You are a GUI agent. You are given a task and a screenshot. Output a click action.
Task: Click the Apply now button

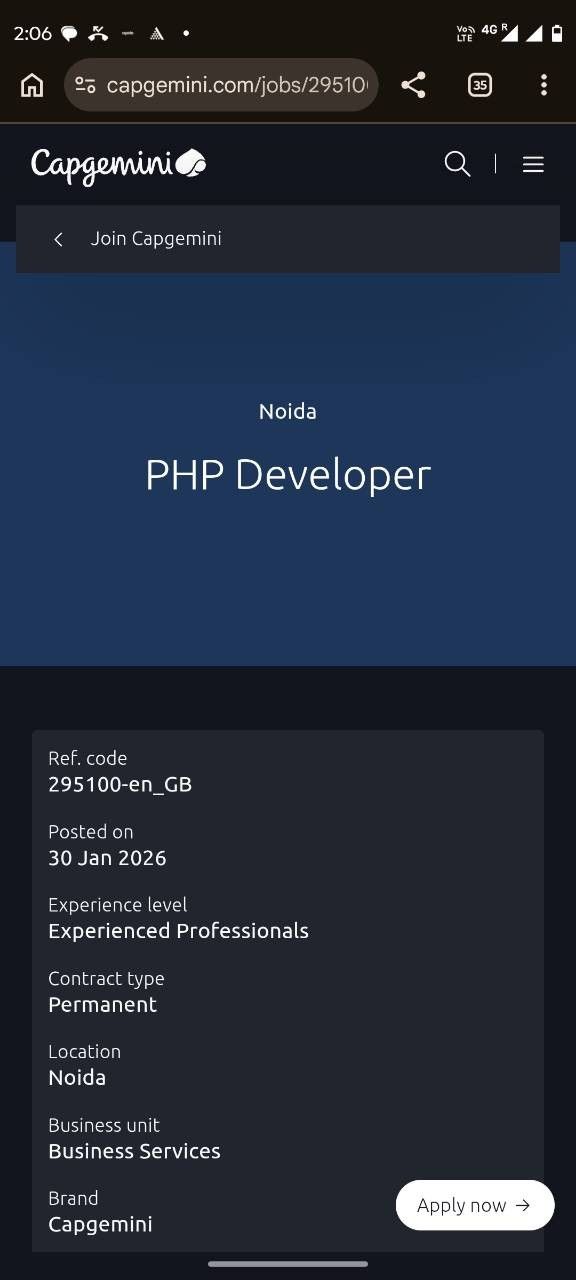tap(475, 1205)
